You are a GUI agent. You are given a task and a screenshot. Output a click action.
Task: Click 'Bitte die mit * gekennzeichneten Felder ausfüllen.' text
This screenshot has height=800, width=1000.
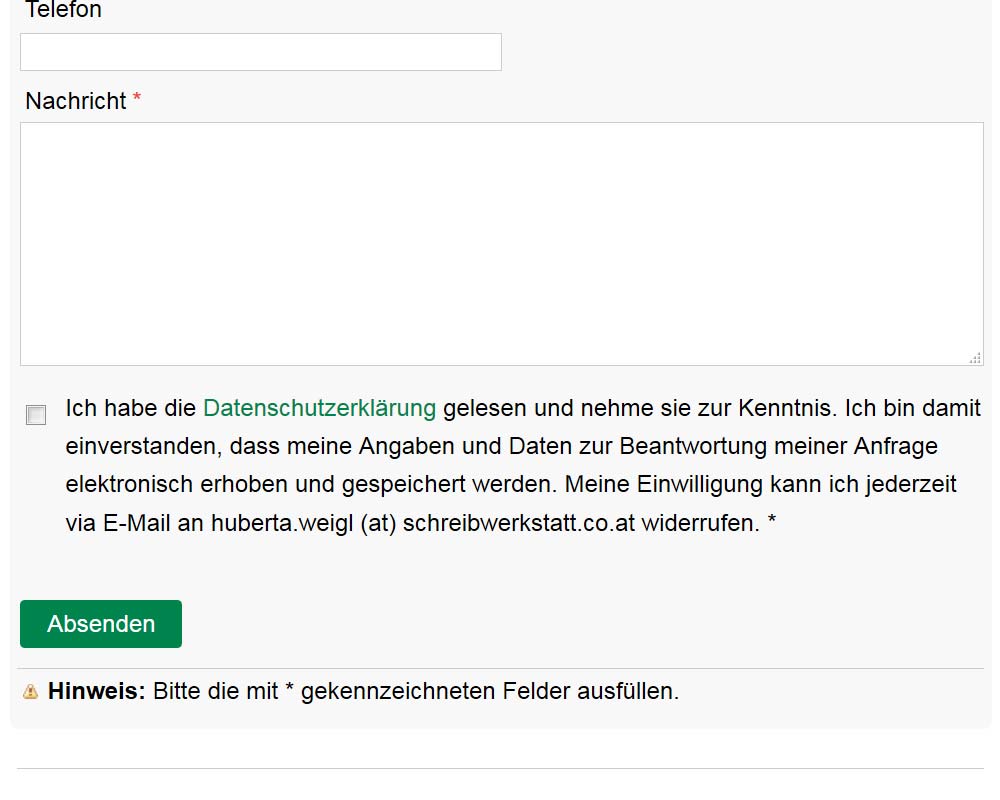416,691
